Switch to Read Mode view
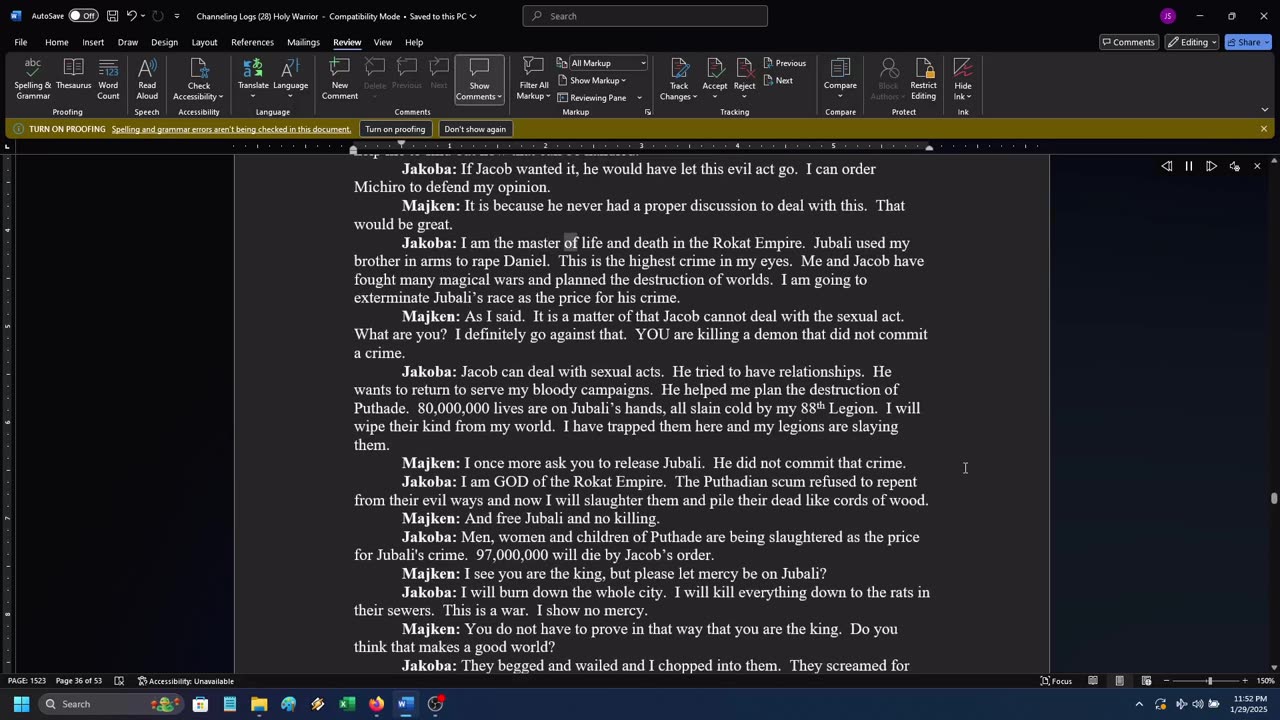This screenshot has height=720, width=1280. coord(1093,681)
